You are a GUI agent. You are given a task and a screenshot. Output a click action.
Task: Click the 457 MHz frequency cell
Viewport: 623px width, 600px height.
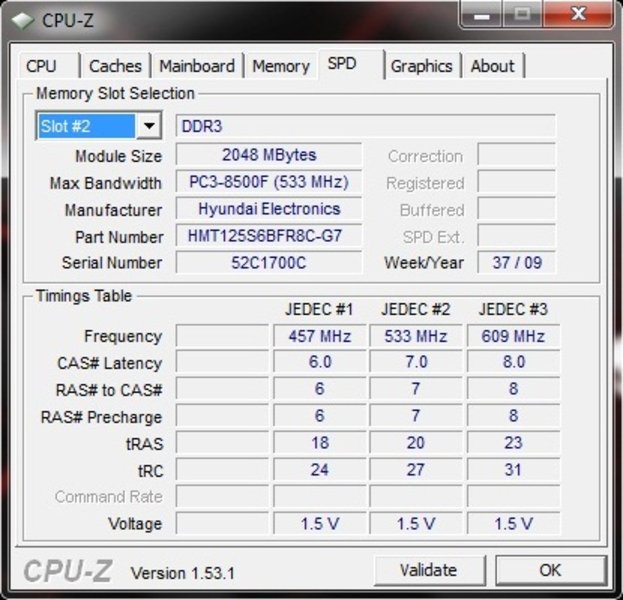(319, 336)
